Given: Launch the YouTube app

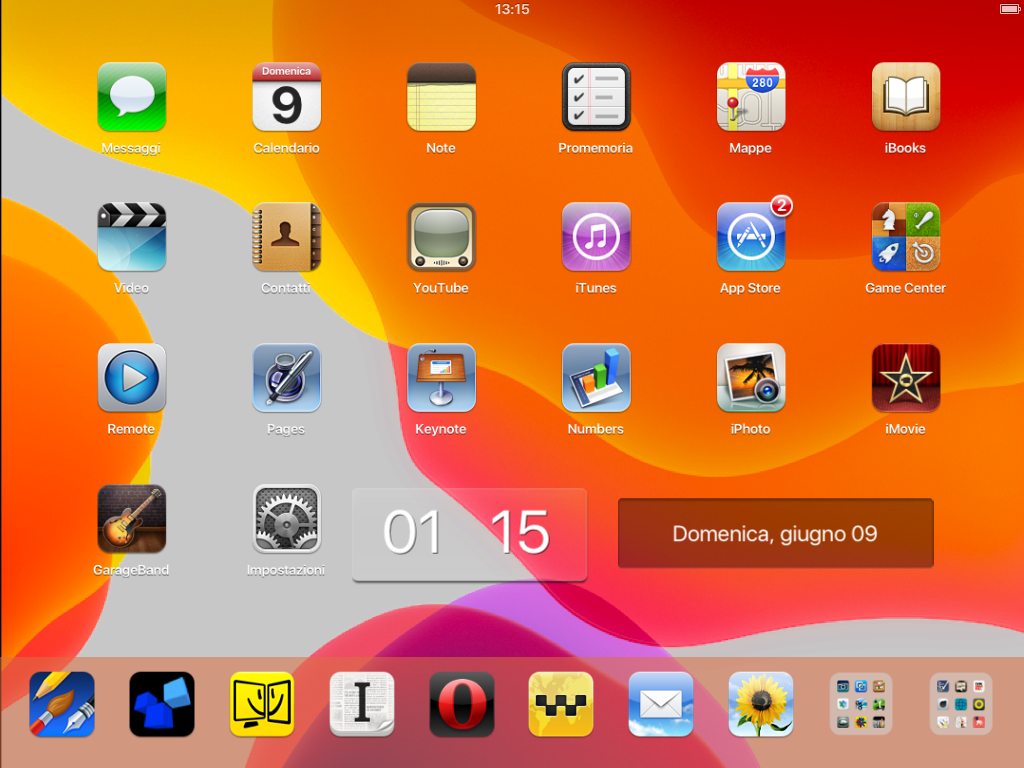Looking at the screenshot, I should [441, 237].
